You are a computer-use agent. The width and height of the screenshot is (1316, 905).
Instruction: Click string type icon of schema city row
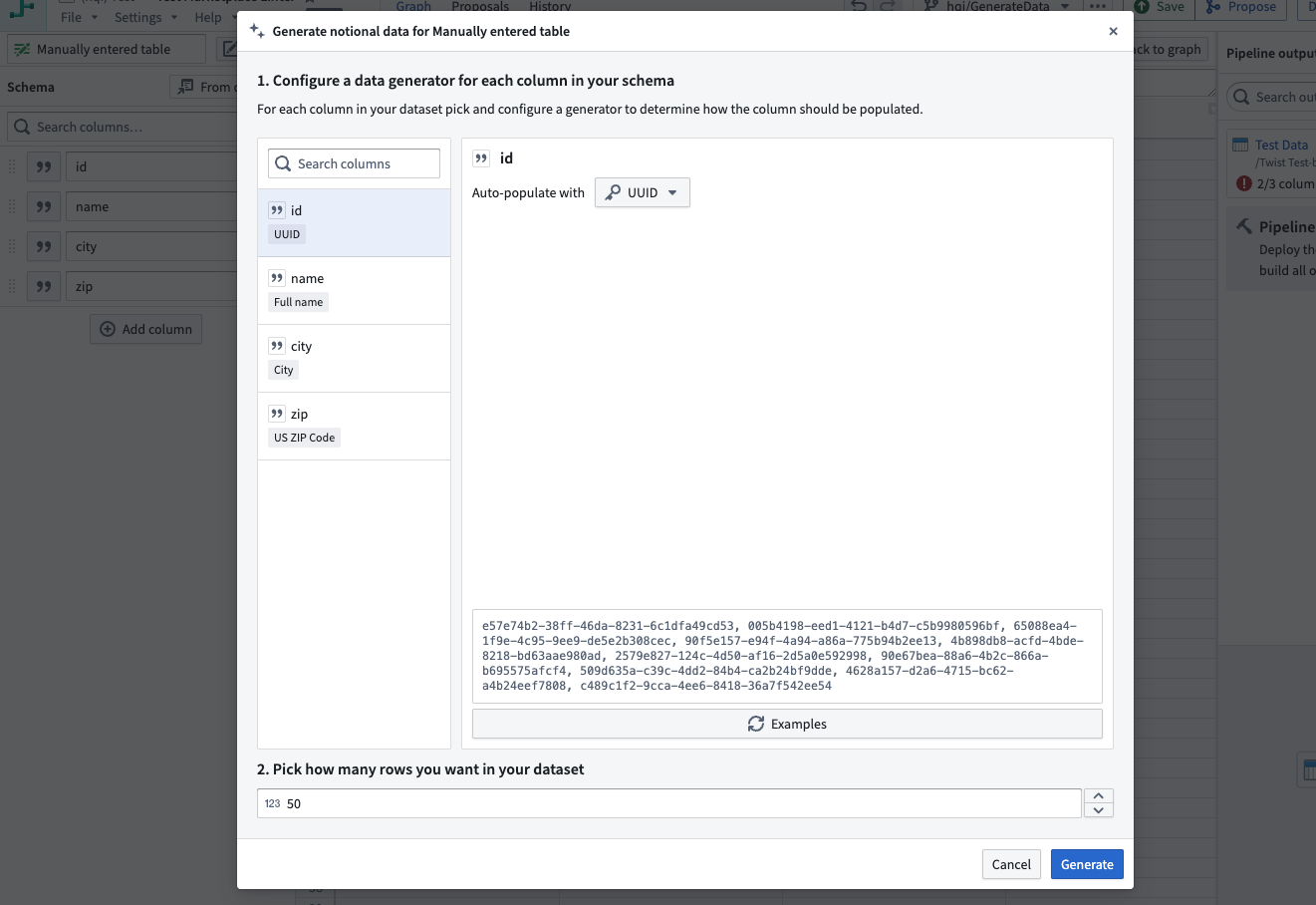click(44, 246)
